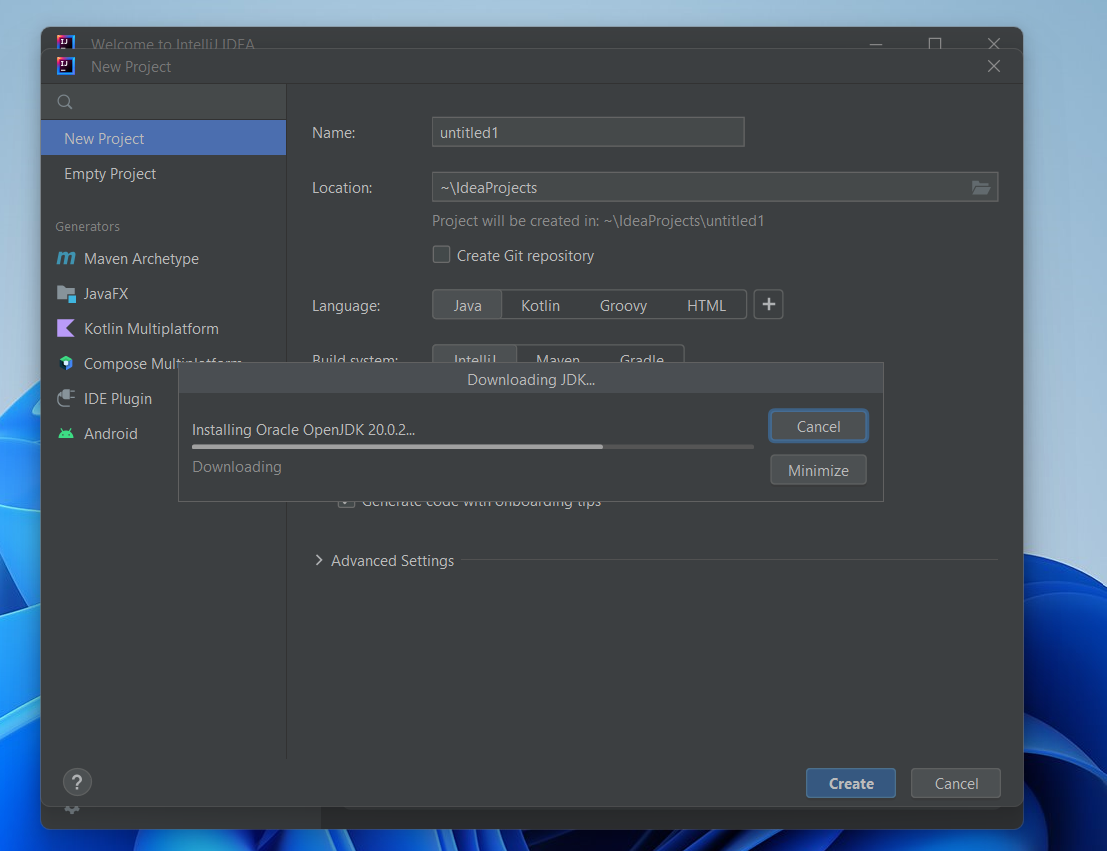Browse for location with folder icon
The height and width of the screenshot is (851, 1107).
coord(981,188)
